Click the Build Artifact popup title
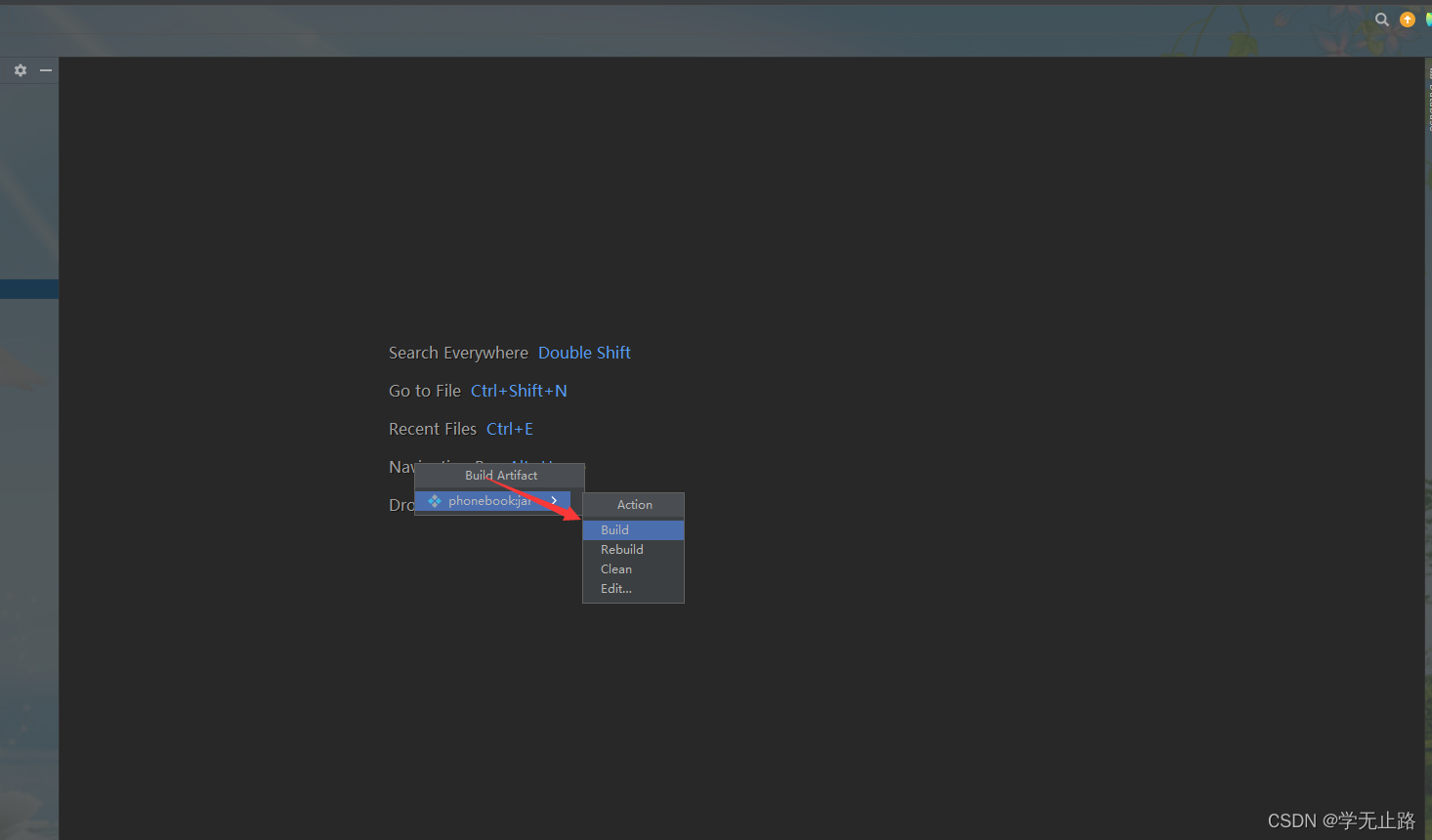Screen dimensions: 1432x840 tap(500, 476)
